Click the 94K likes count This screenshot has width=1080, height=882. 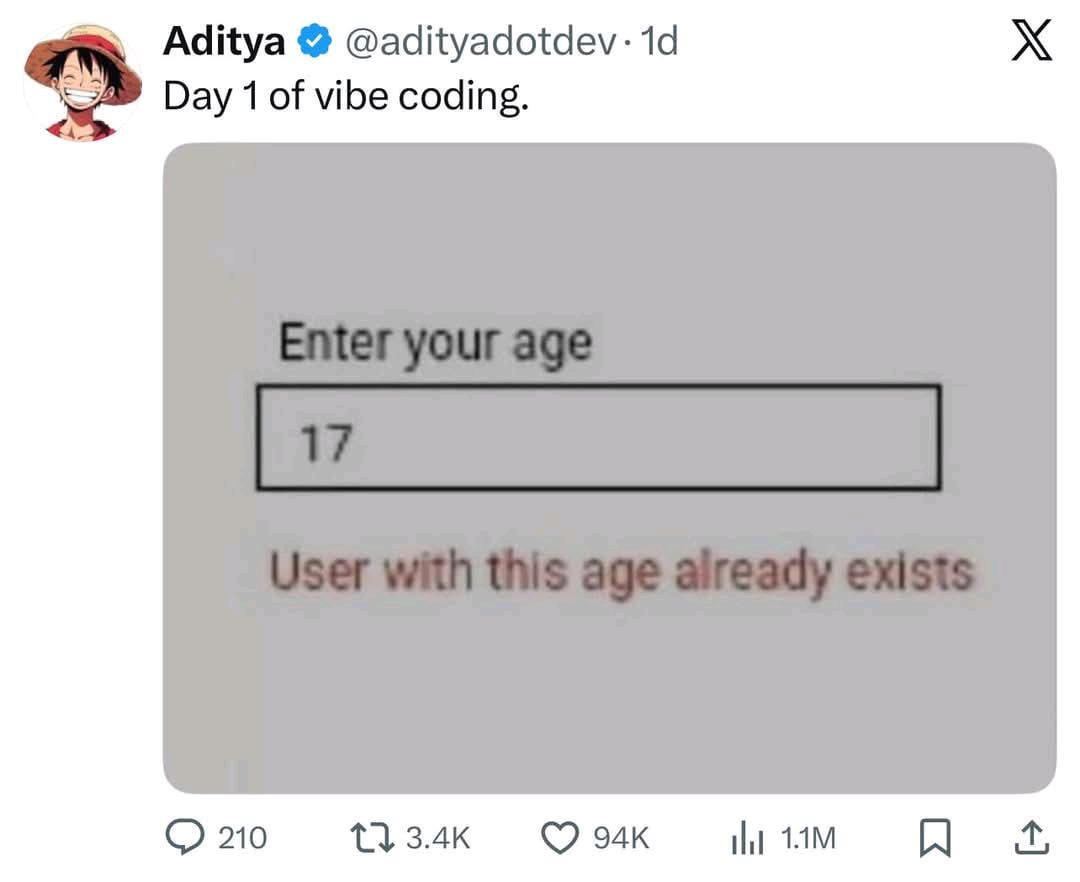tap(622, 838)
